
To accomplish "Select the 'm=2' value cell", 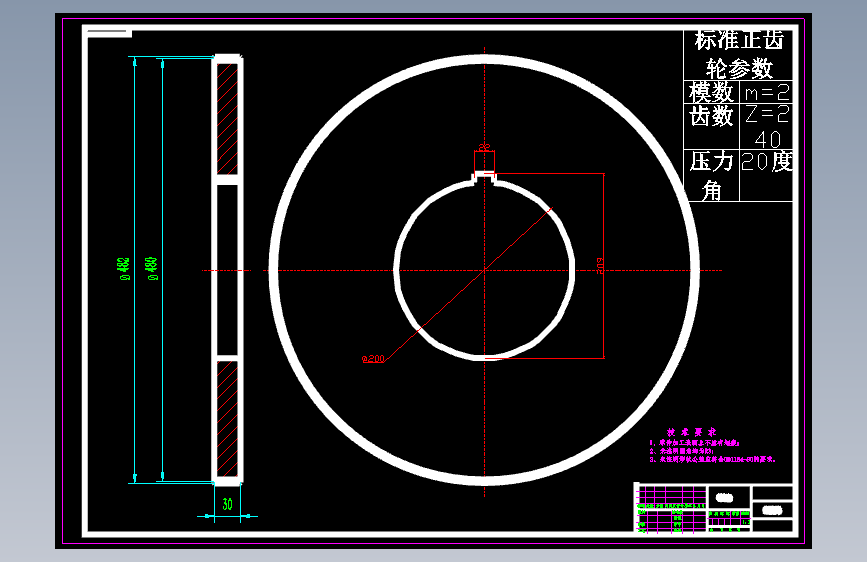I will [766, 92].
